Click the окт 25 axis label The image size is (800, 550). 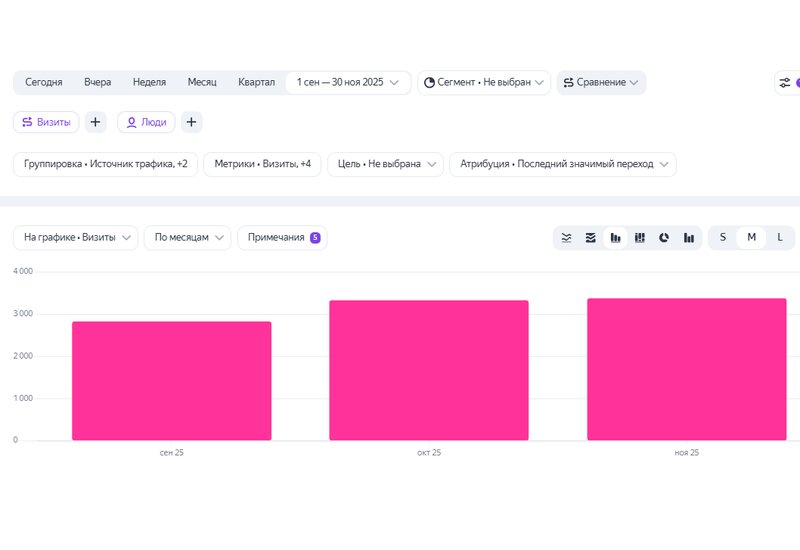click(429, 453)
